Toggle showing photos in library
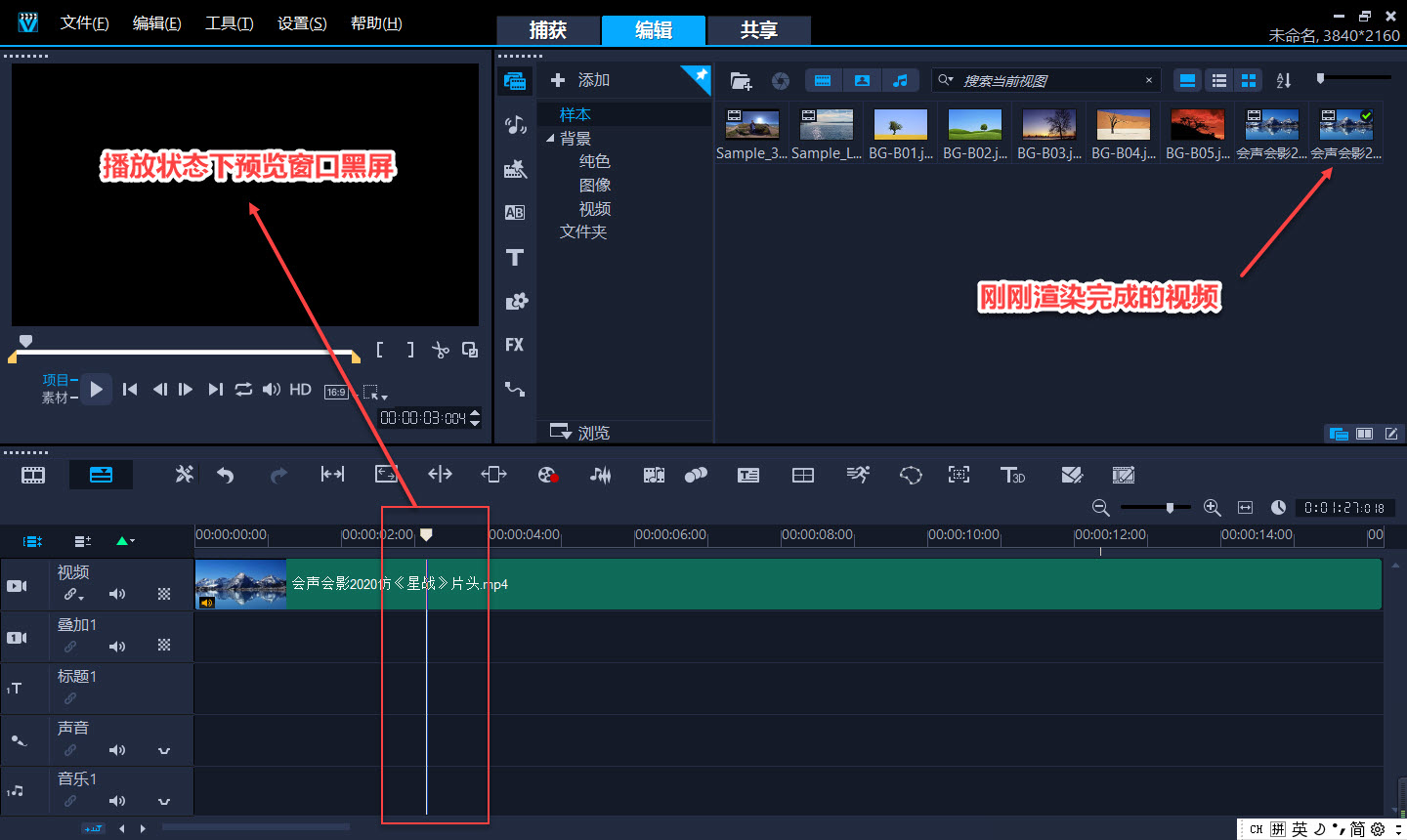1407x840 pixels. pos(862,81)
